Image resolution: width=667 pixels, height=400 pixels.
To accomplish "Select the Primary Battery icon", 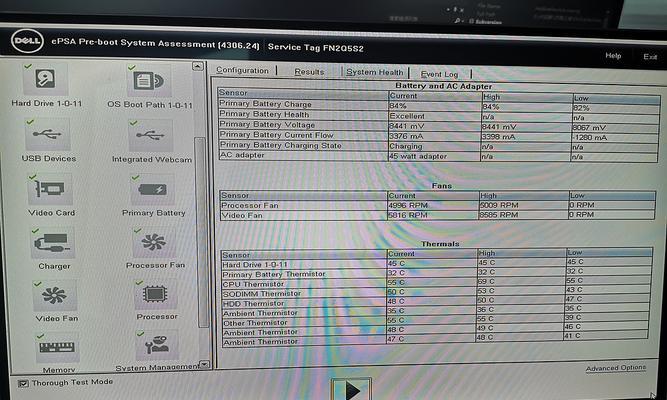I will coord(152,189).
